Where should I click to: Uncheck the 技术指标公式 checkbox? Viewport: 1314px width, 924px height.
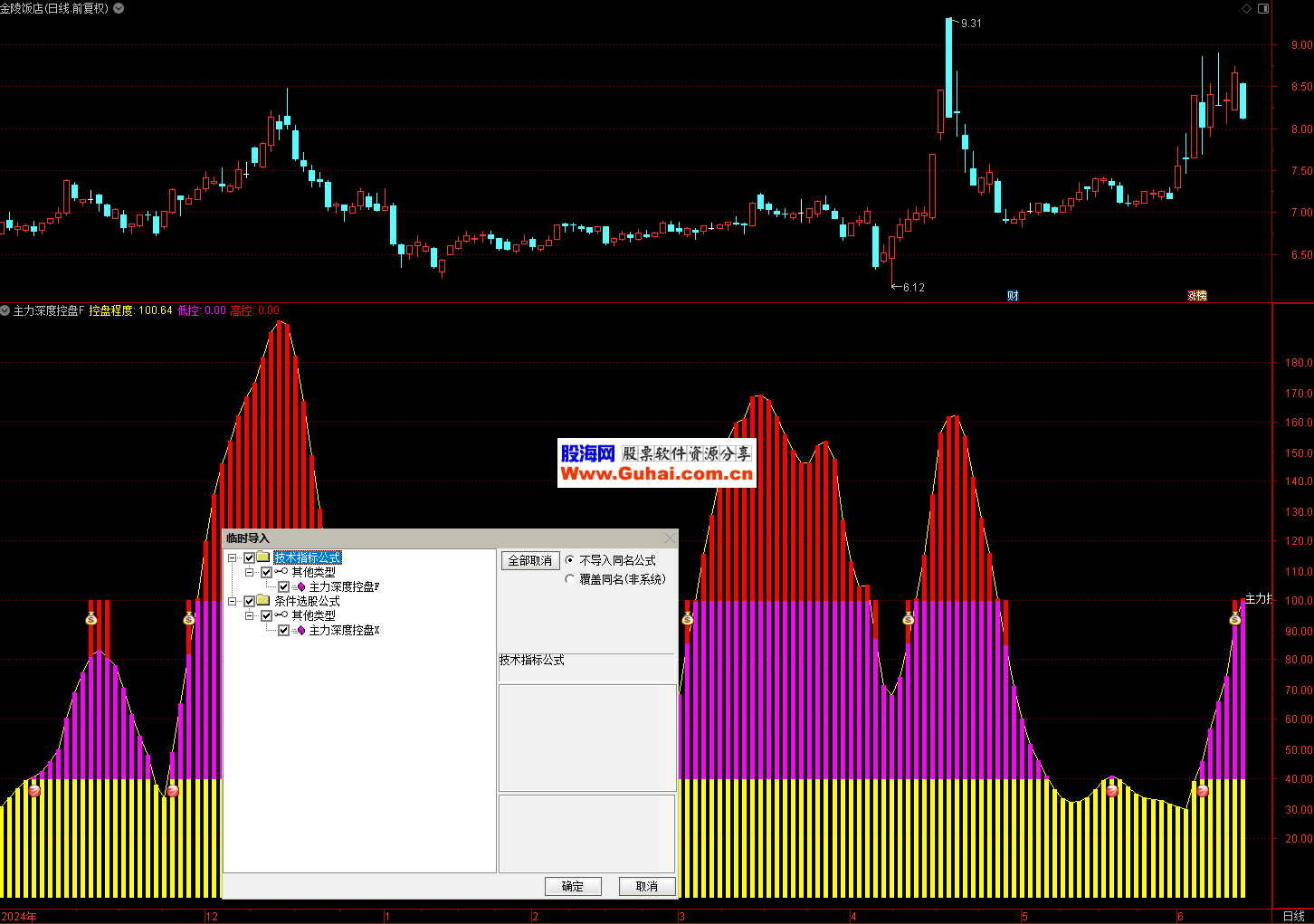[249, 558]
